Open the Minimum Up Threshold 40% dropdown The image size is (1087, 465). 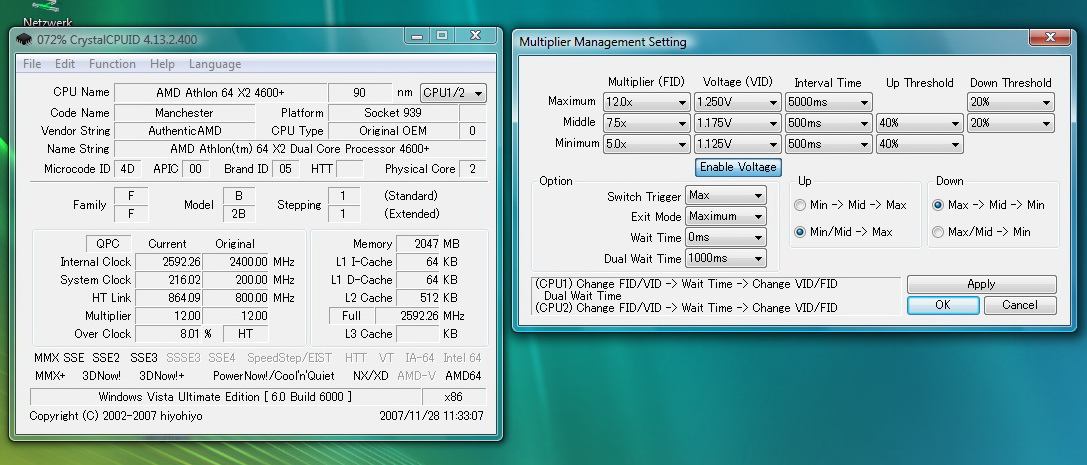point(920,143)
